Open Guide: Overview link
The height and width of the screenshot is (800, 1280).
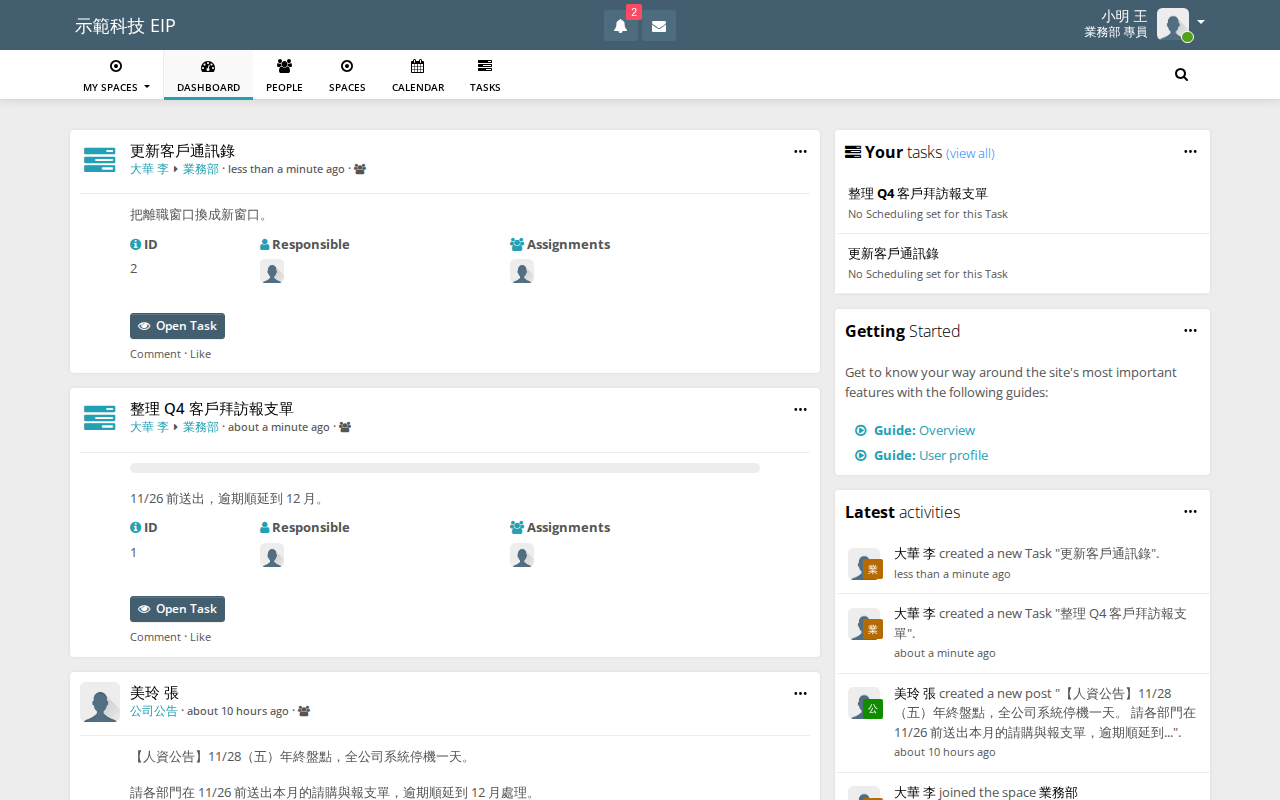point(924,431)
